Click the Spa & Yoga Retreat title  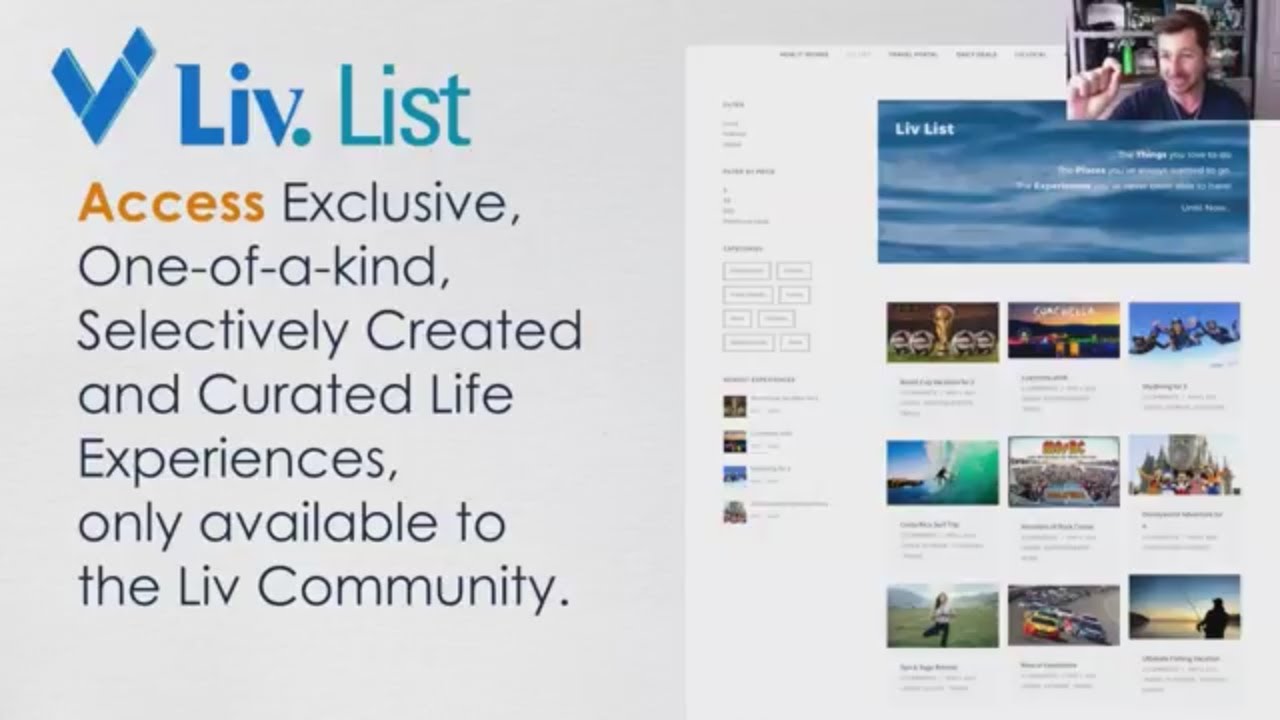(x=929, y=666)
